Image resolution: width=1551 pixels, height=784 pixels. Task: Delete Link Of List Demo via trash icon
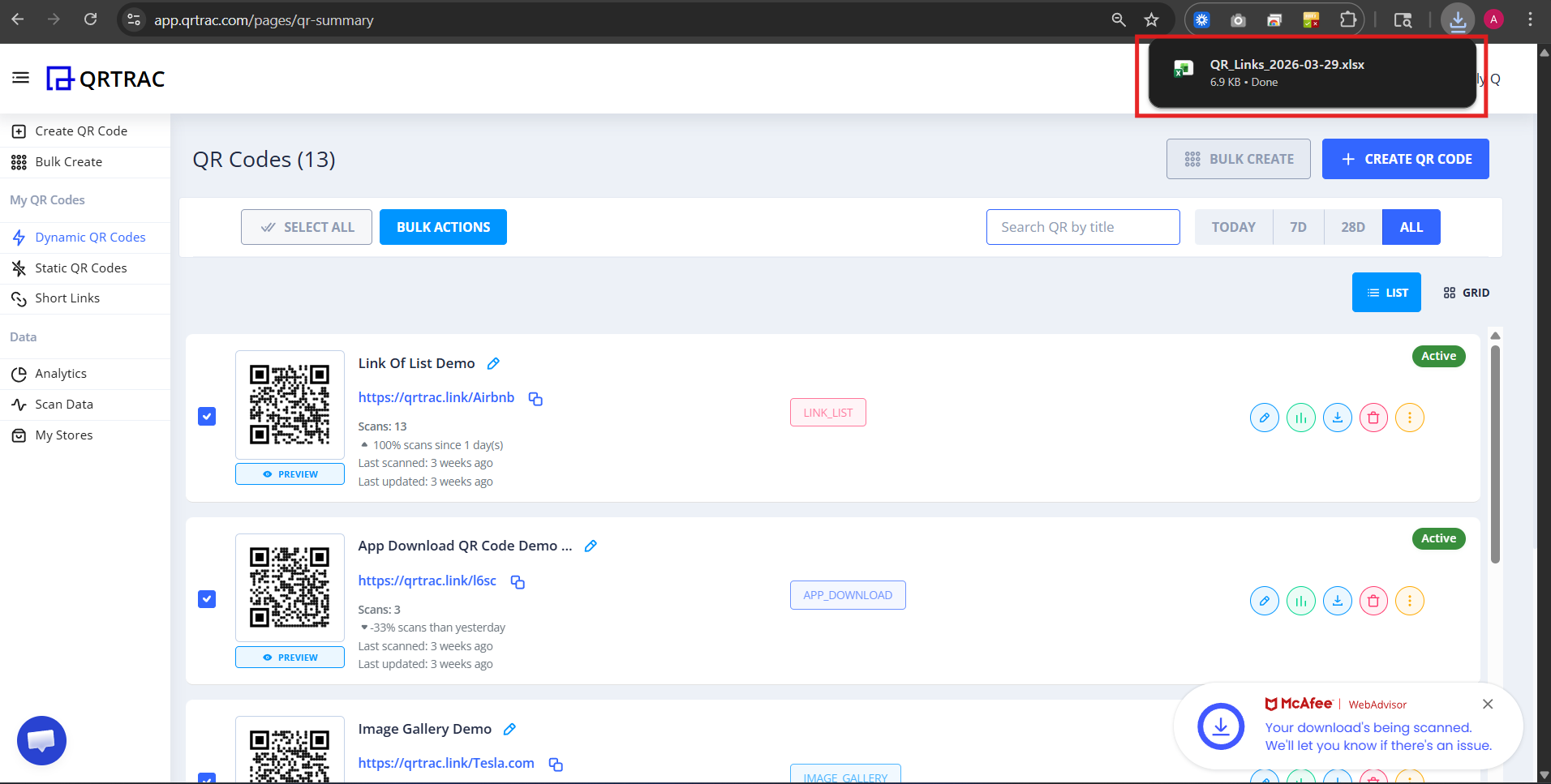point(1373,418)
